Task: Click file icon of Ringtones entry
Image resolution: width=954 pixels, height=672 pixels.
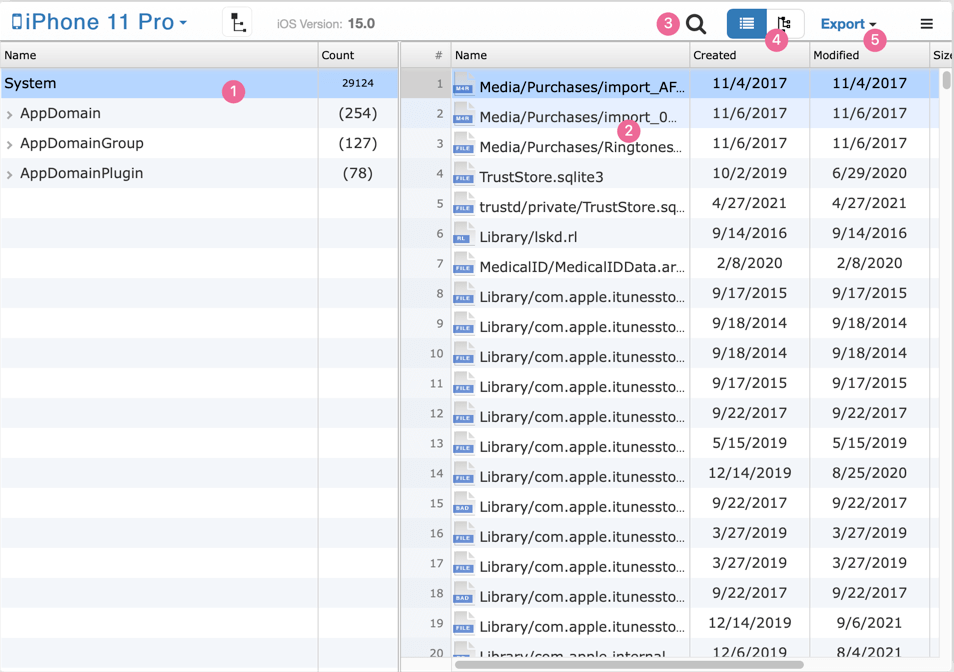Action: click(464, 144)
